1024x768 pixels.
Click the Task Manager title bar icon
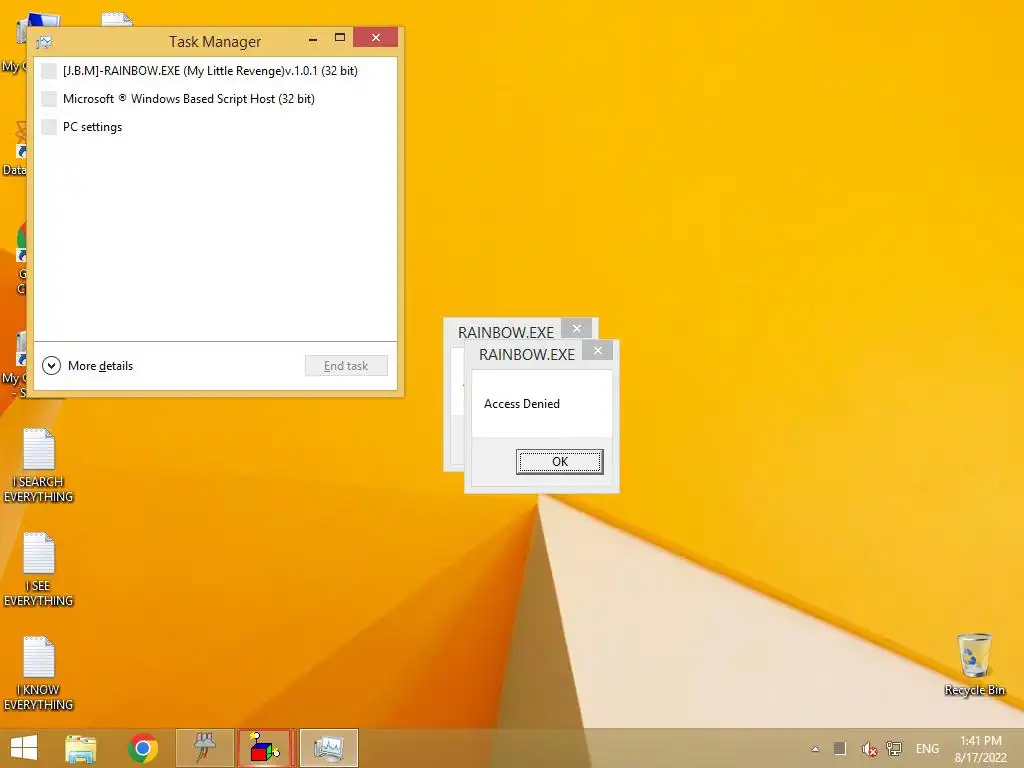pos(44,42)
